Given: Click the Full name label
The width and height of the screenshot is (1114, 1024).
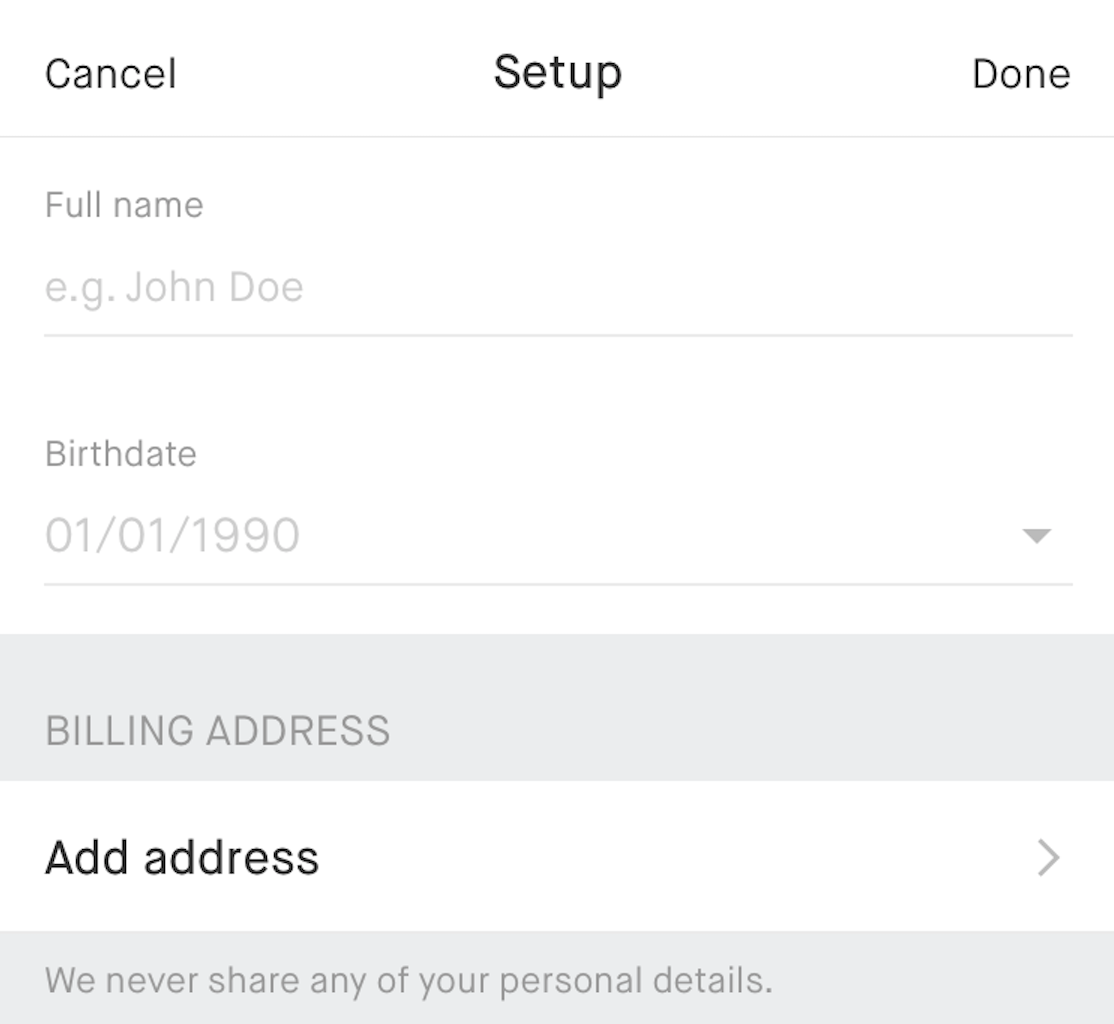Looking at the screenshot, I should tap(123, 205).
